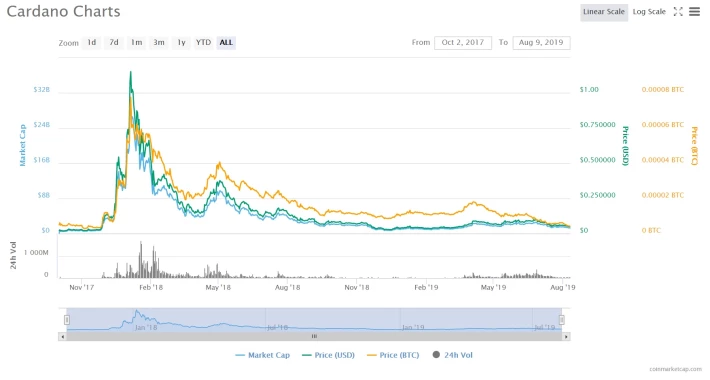Edit the To date field
Viewport: 710px width, 380px height.
[x=541, y=43]
